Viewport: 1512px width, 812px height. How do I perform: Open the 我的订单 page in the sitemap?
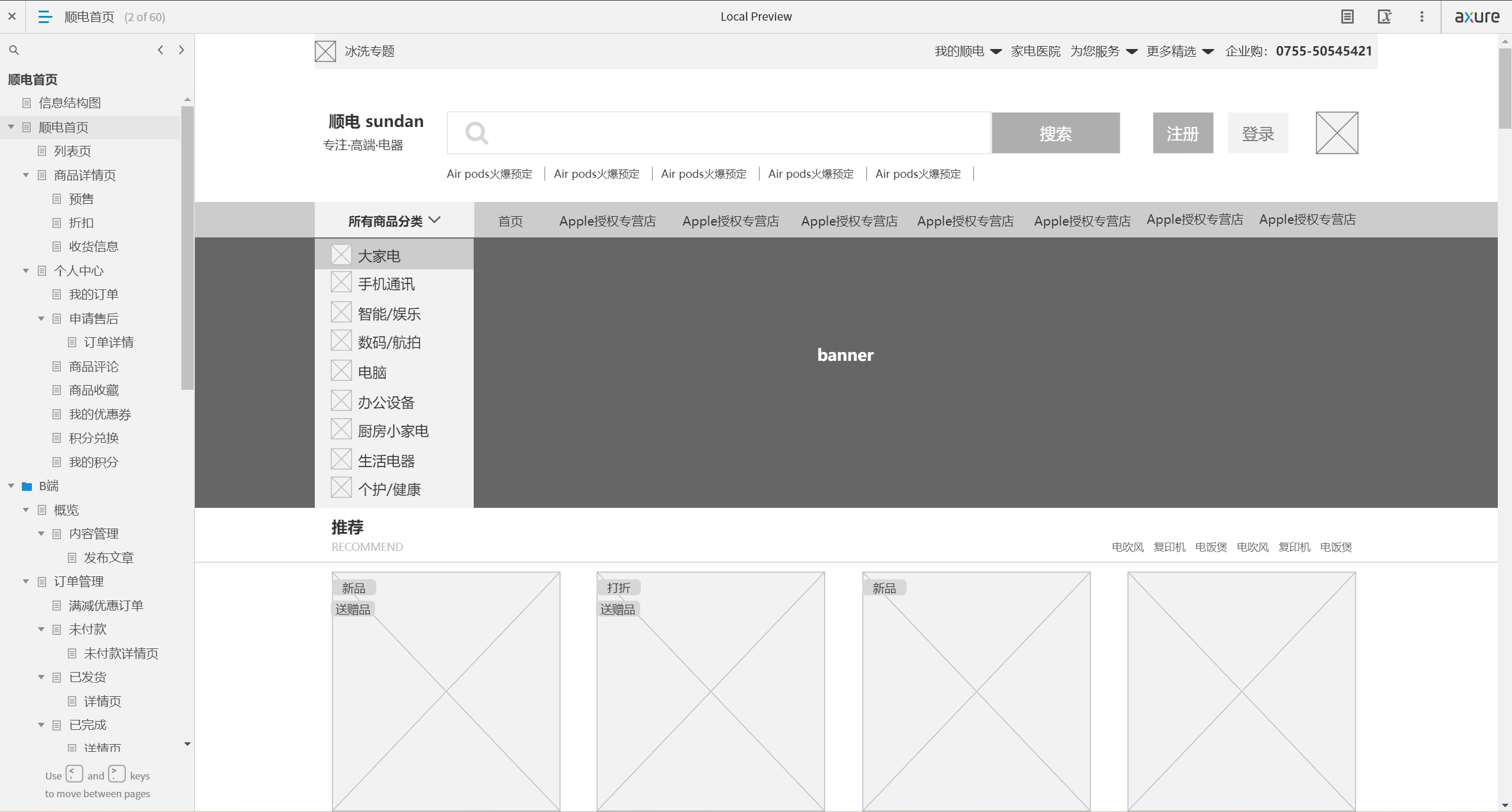(x=94, y=295)
